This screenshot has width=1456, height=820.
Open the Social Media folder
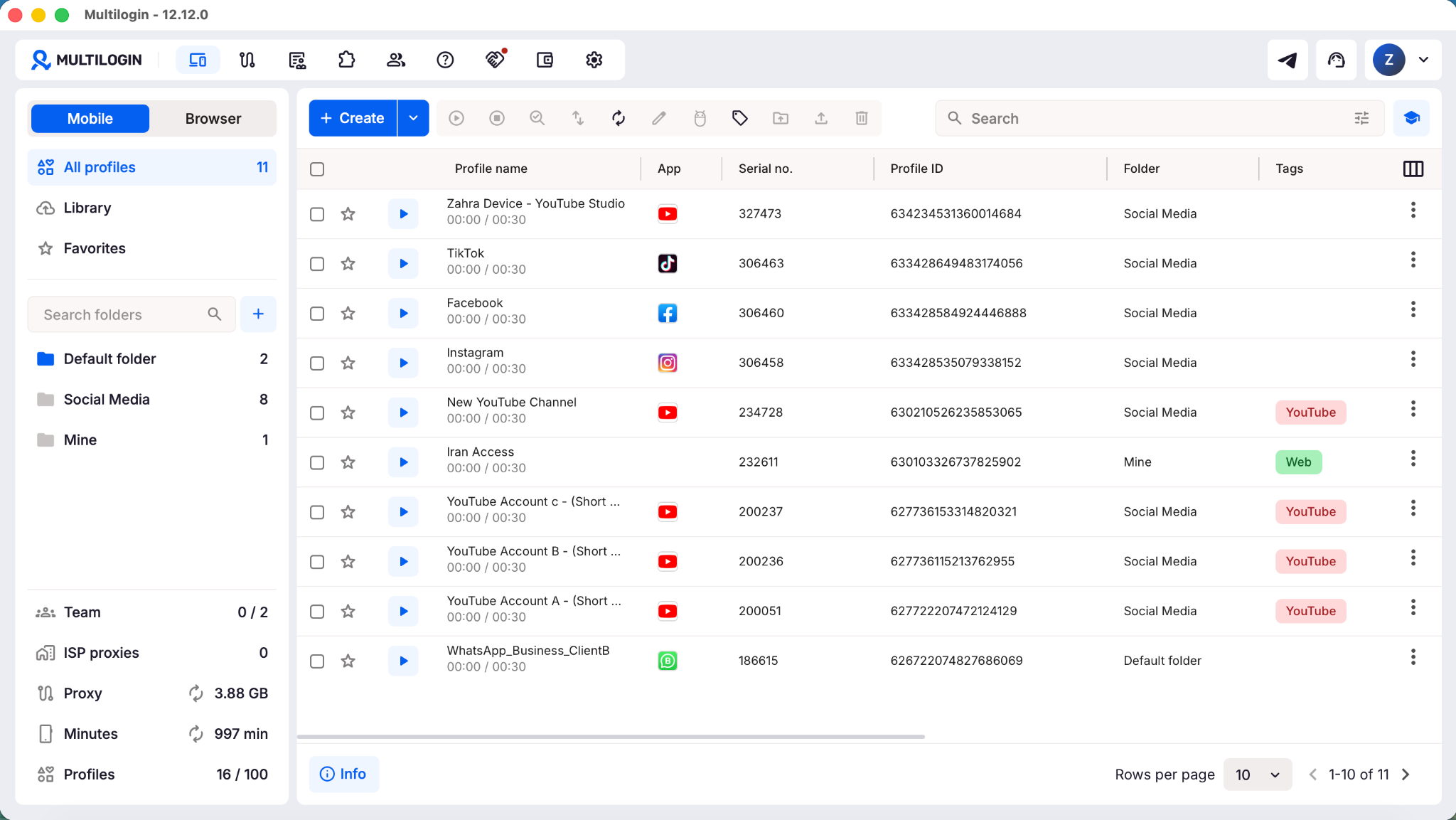click(151, 400)
